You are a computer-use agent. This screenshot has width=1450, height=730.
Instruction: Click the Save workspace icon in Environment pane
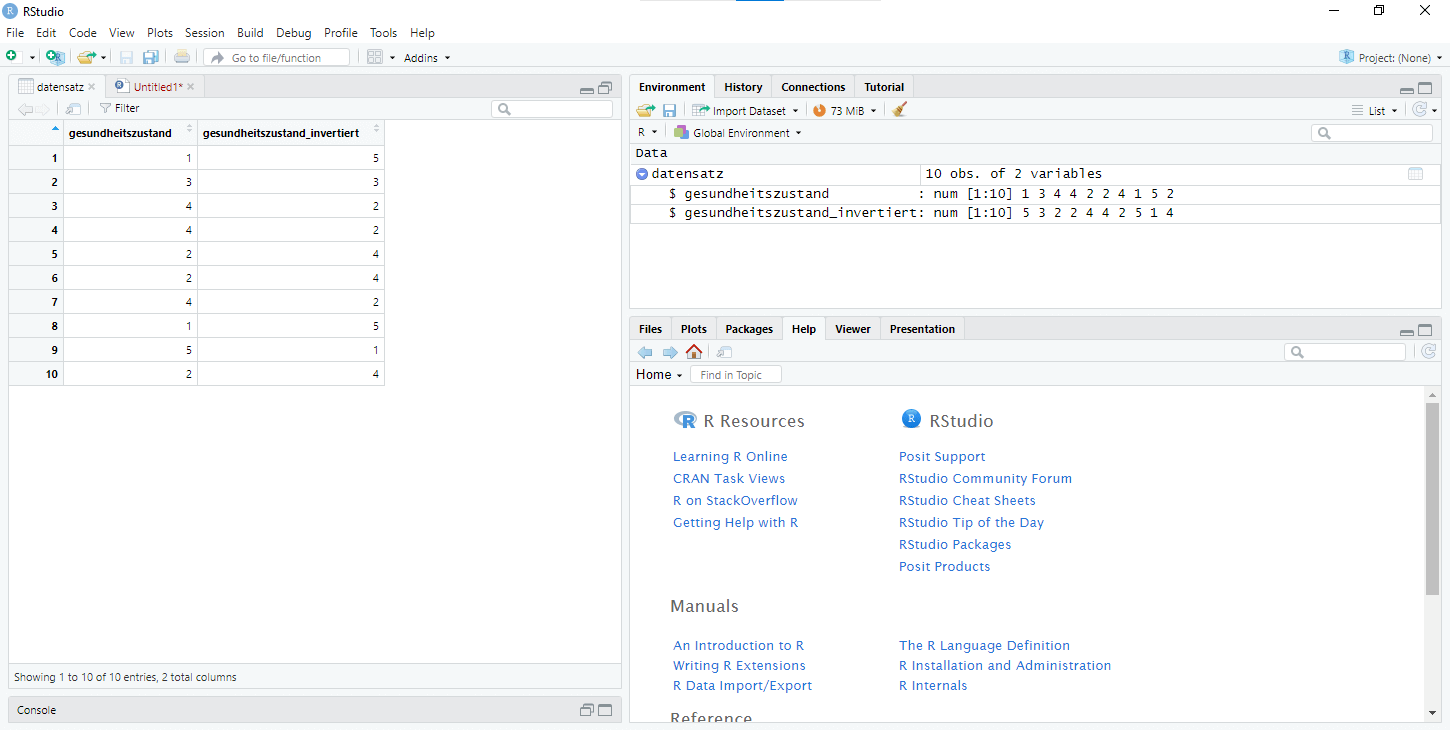670,110
